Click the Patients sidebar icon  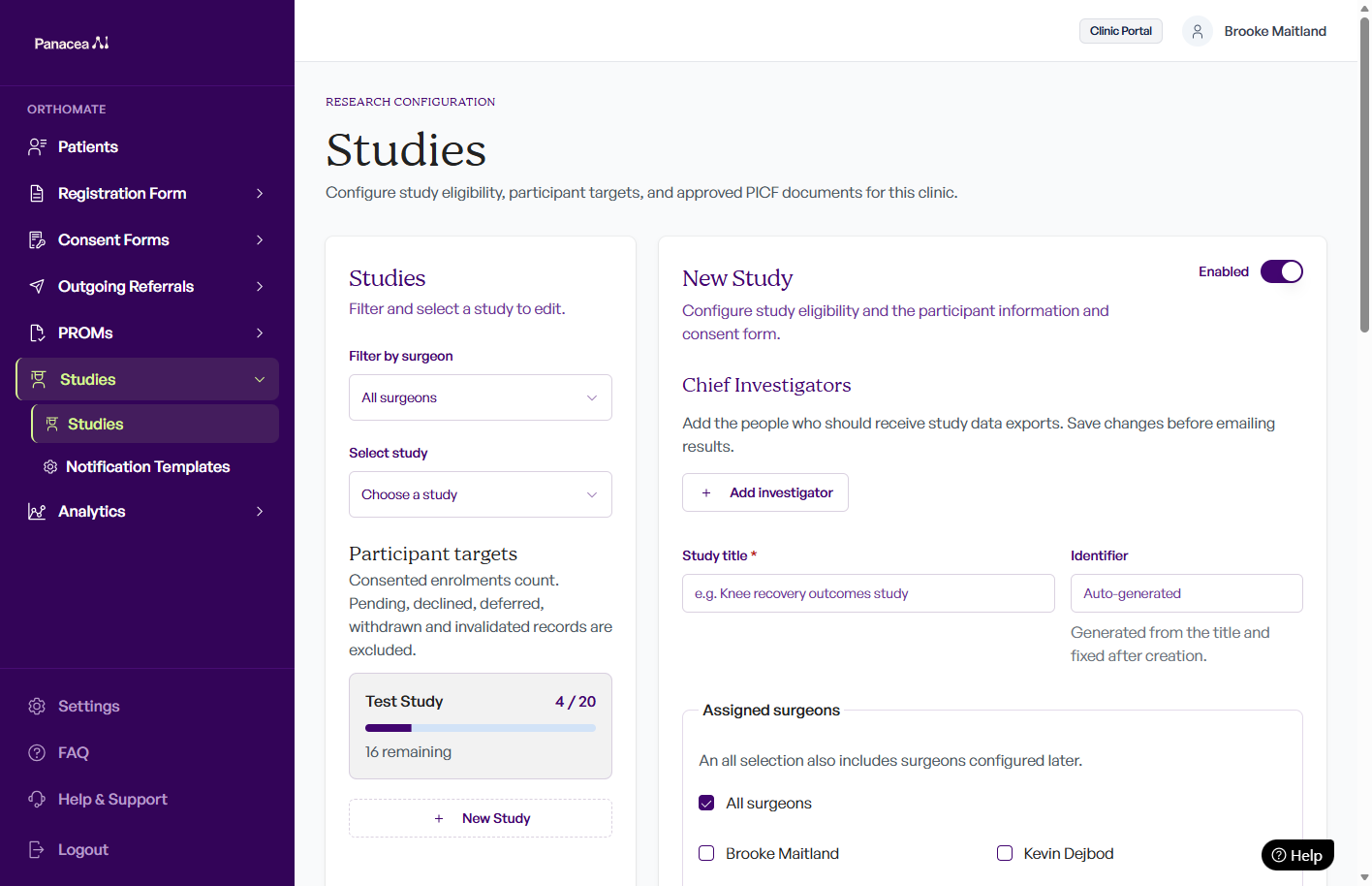tap(37, 146)
